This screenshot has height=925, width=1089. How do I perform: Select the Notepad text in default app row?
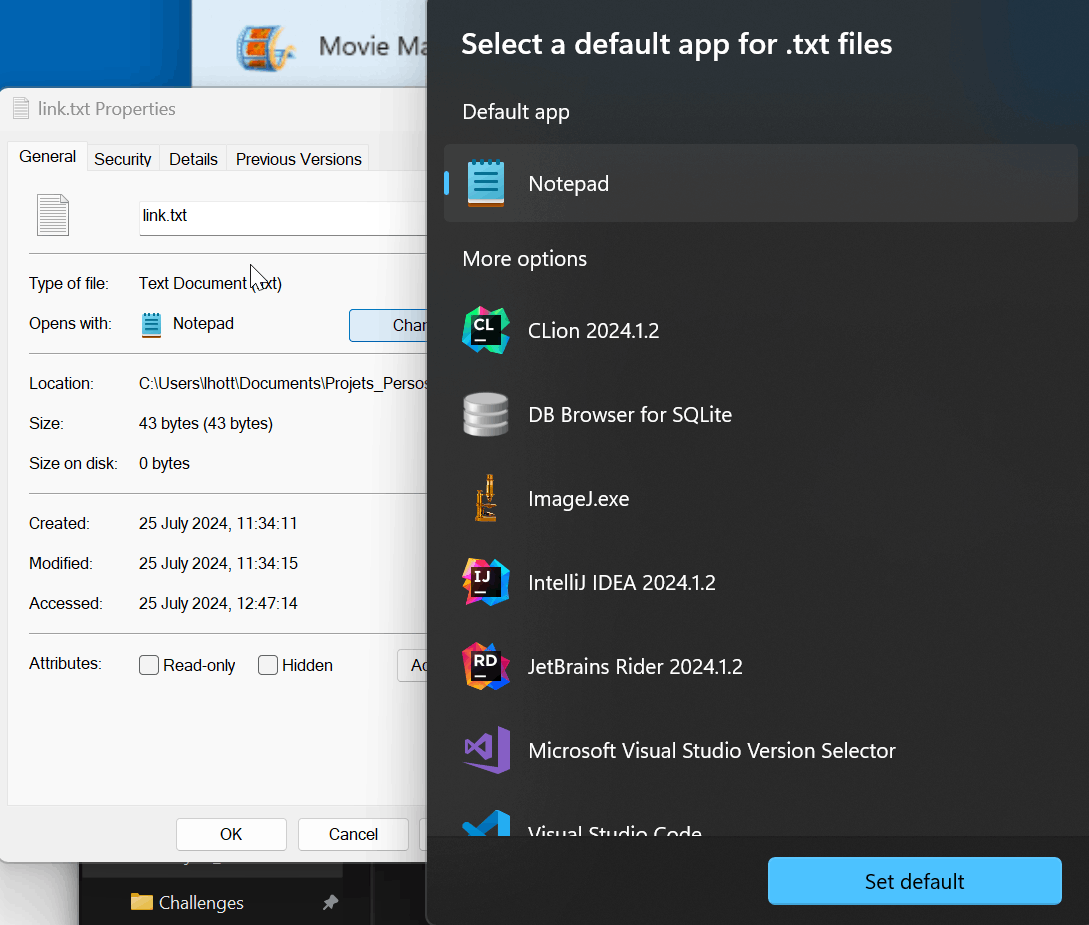click(x=569, y=183)
